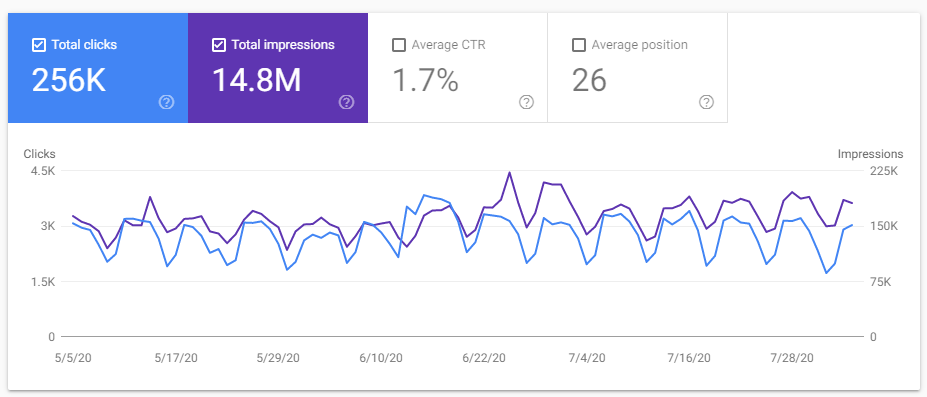Enable the Average position checkbox
The height and width of the screenshot is (397, 927).
(x=579, y=45)
